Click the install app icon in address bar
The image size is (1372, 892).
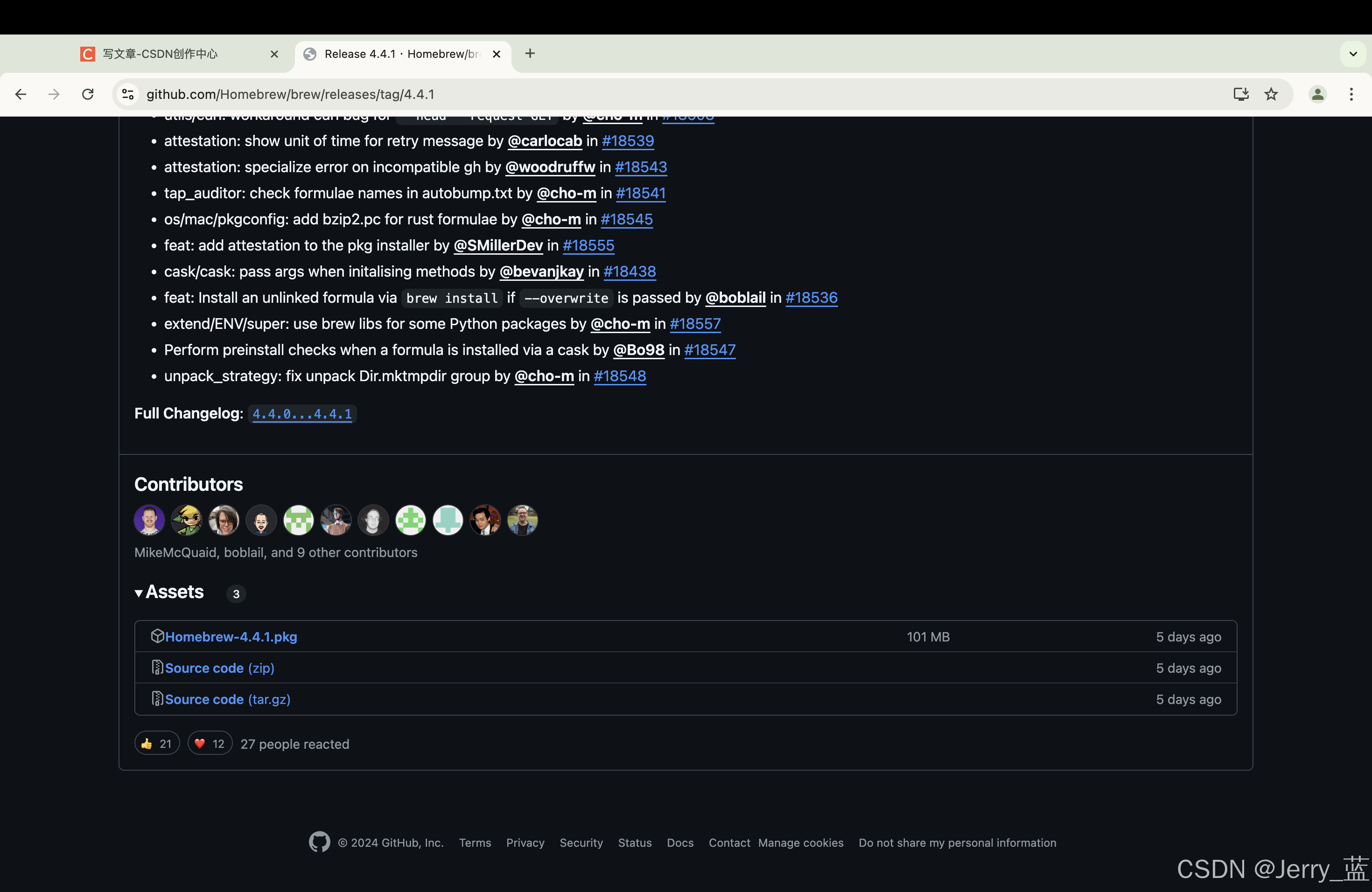tap(1240, 94)
